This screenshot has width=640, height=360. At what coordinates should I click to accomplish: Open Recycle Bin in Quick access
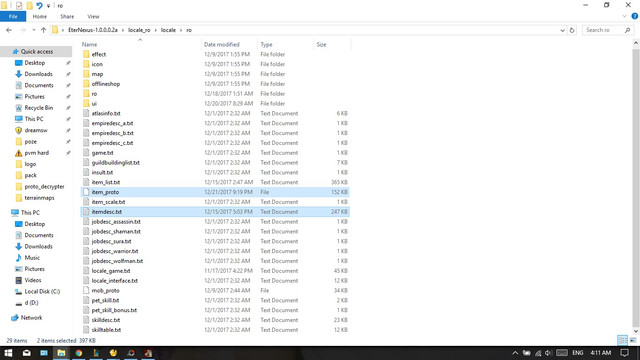point(39,108)
